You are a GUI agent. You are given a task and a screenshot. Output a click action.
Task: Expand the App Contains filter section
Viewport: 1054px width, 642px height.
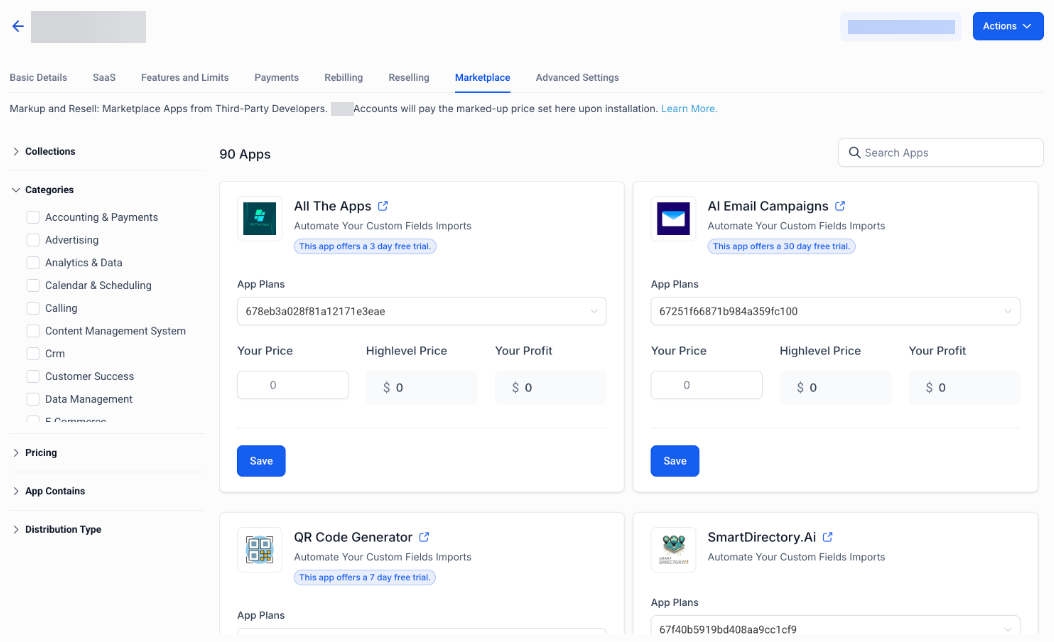pos(48,491)
